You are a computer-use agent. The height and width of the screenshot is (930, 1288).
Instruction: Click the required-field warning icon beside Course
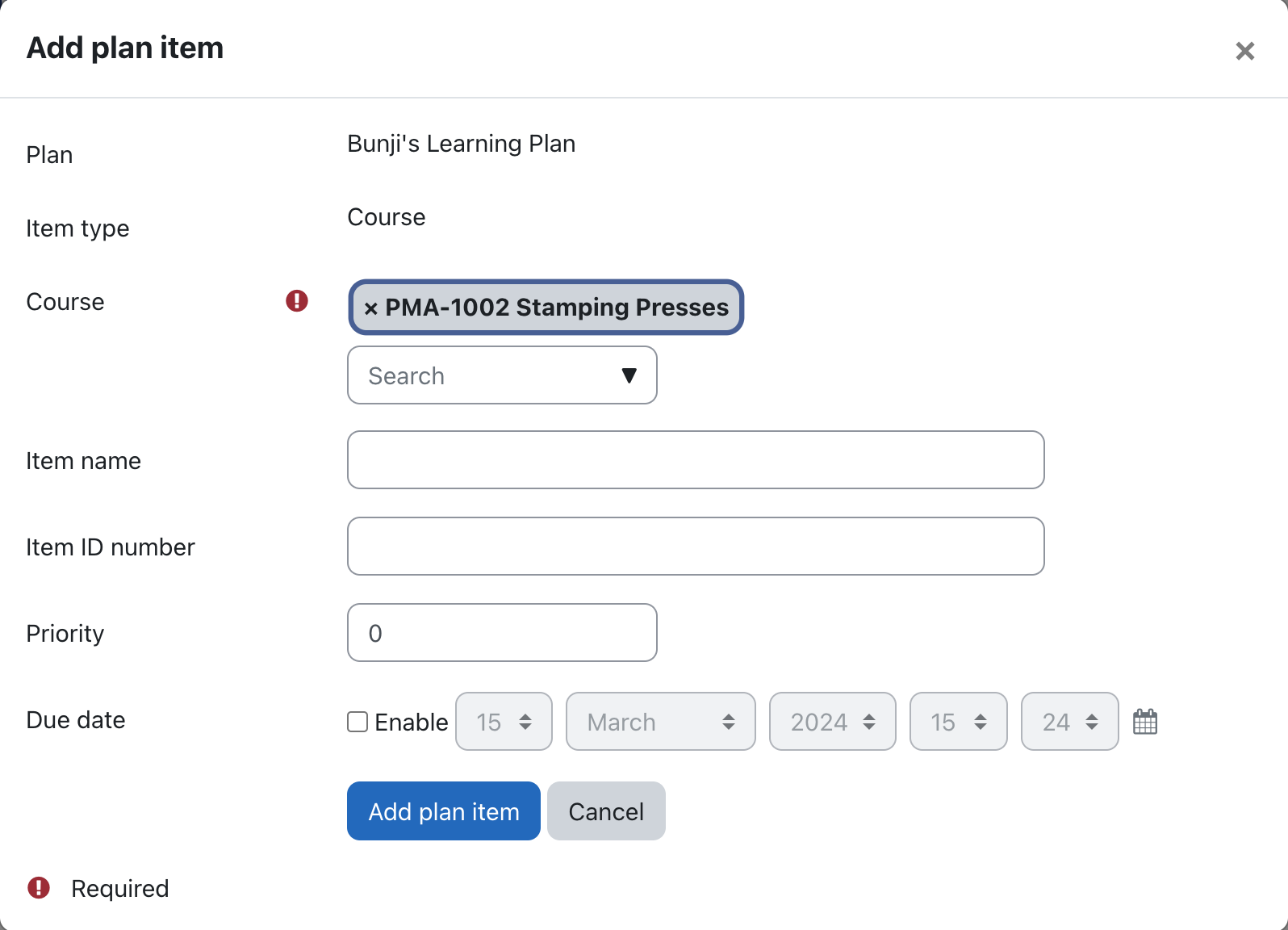pos(297,301)
